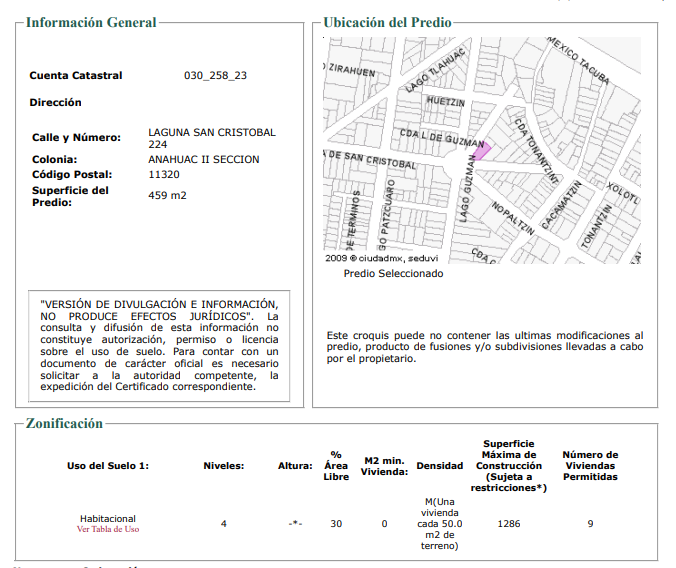Click the M2 min. Vivienda column header

[384, 466]
